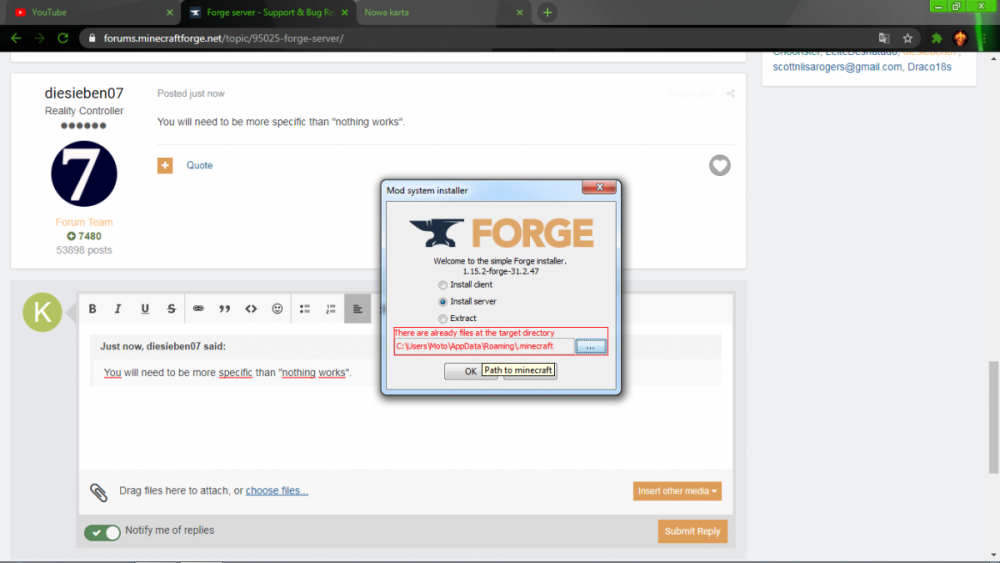Select the Install client radio button
The image size is (1000, 563).
(x=443, y=285)
